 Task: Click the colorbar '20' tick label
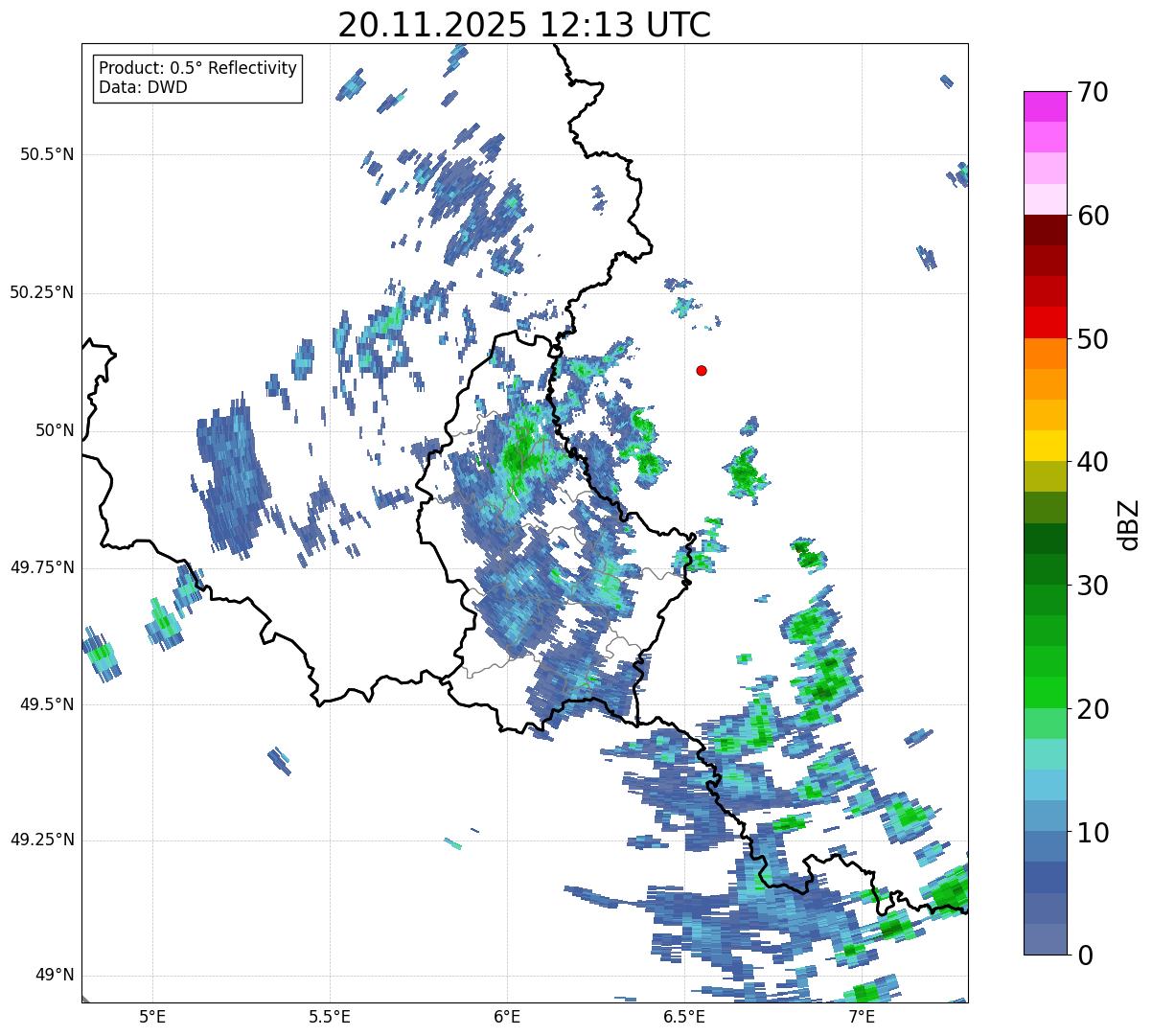1093,709
